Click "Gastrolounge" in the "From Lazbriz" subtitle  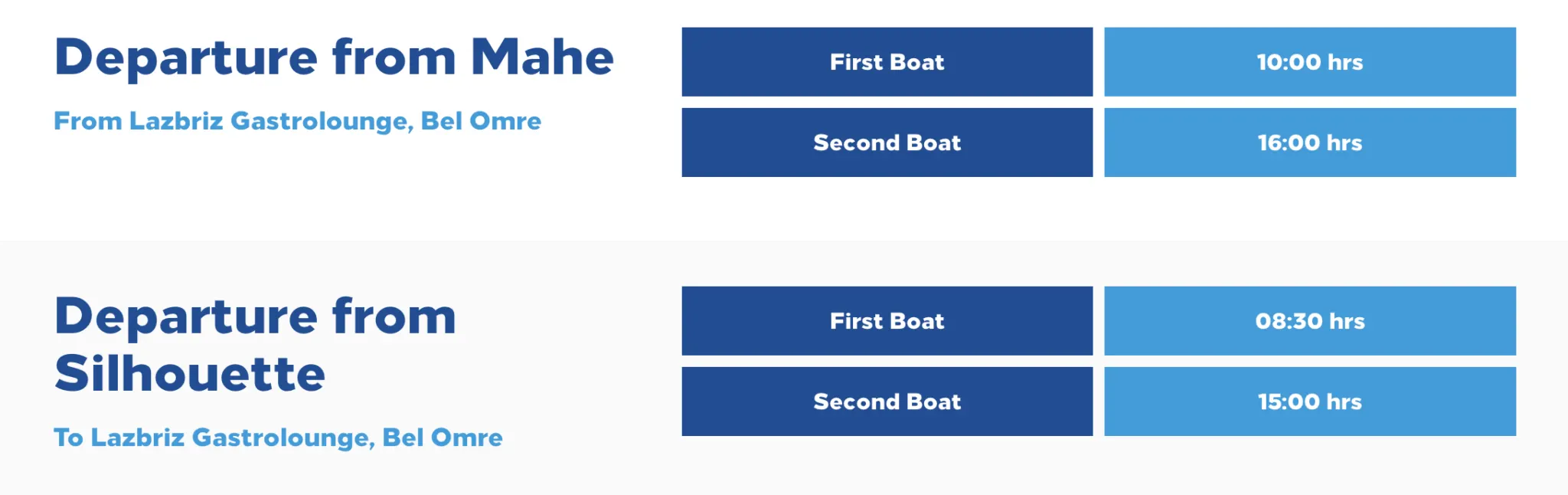322,121
